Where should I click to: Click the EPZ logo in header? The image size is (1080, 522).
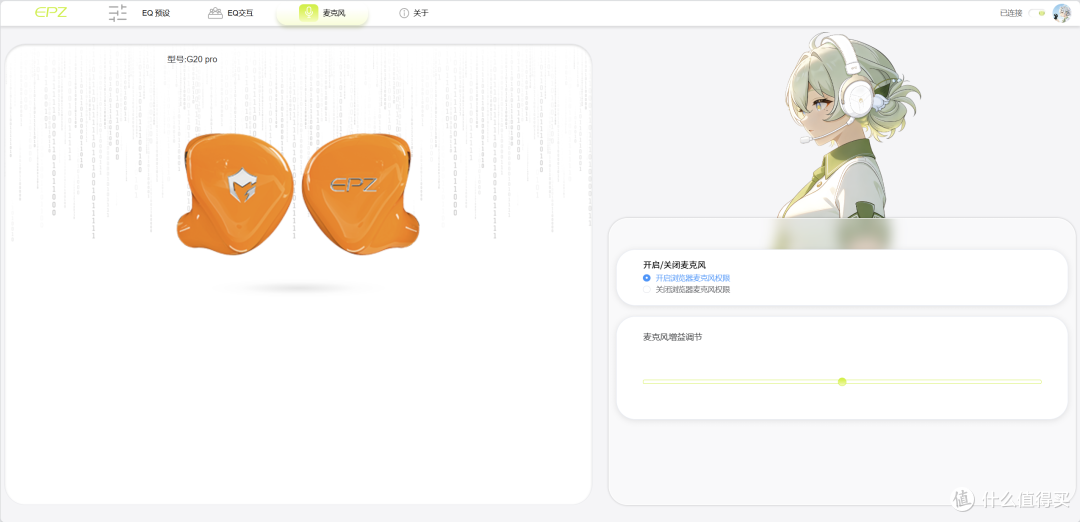click(51, 12)
